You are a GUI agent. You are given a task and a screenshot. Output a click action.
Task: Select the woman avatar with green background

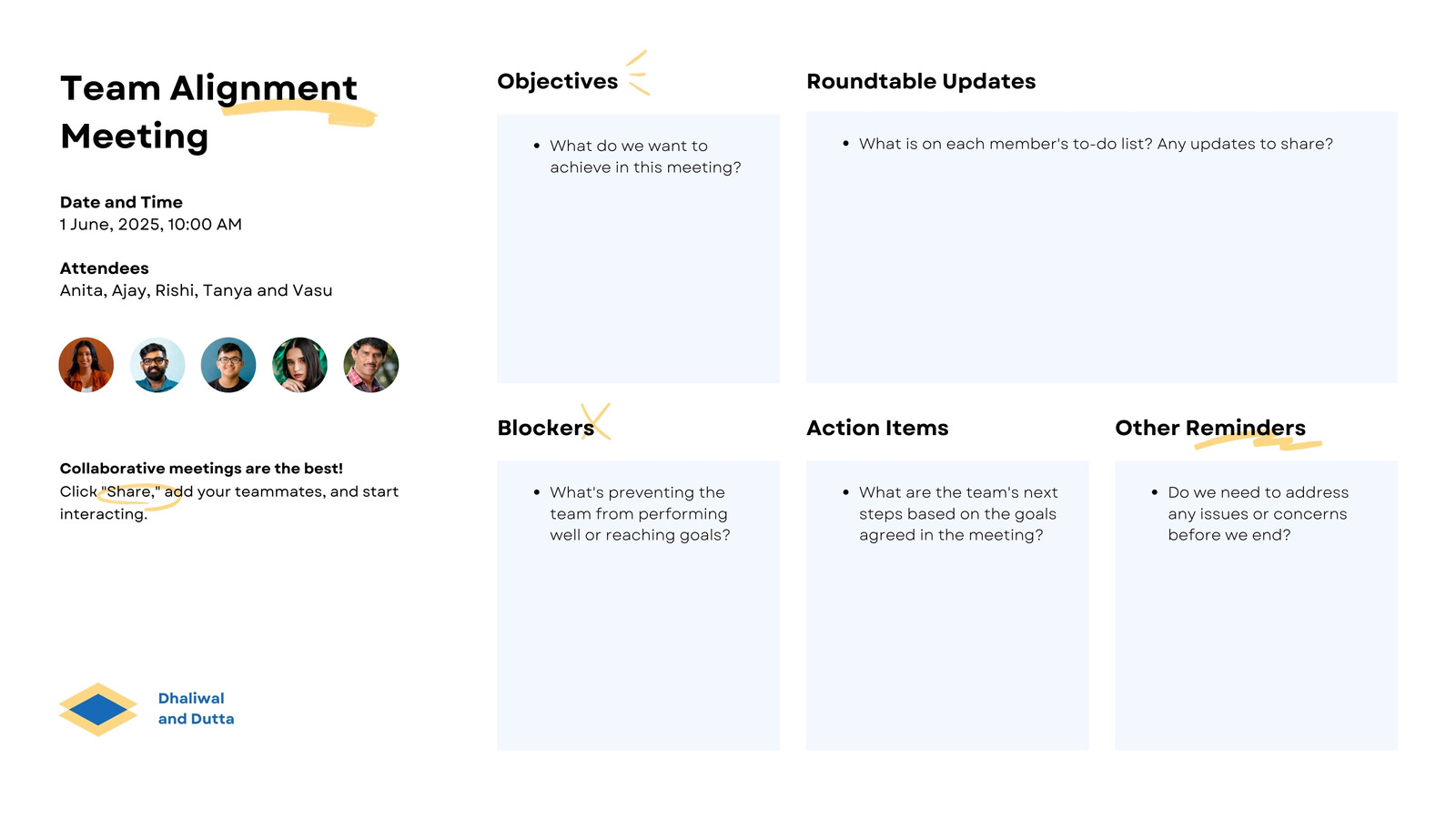click(299, 365)
